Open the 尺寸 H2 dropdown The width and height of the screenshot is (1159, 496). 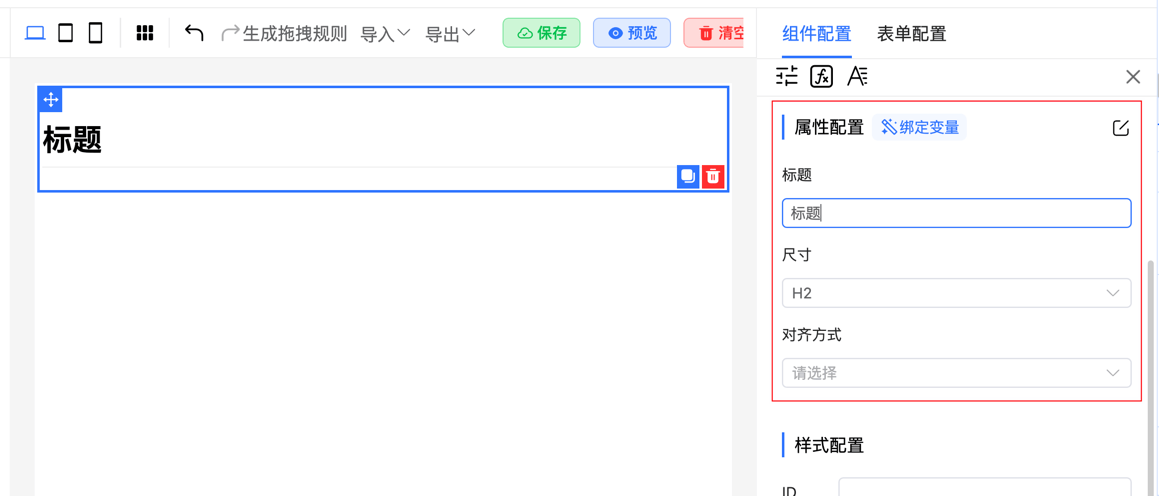(956, 293)
